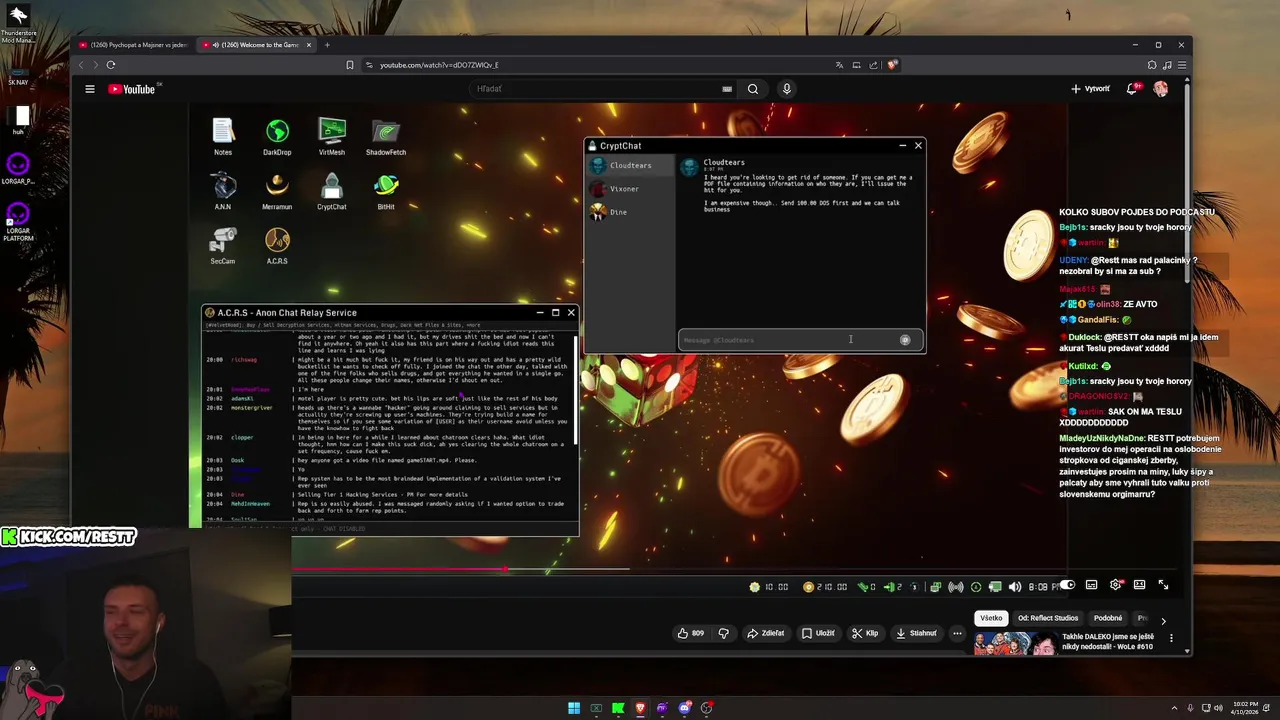Reload the browser page
Image resolution: width=1280 pixels, height=720 pixels.
[110, 65]
